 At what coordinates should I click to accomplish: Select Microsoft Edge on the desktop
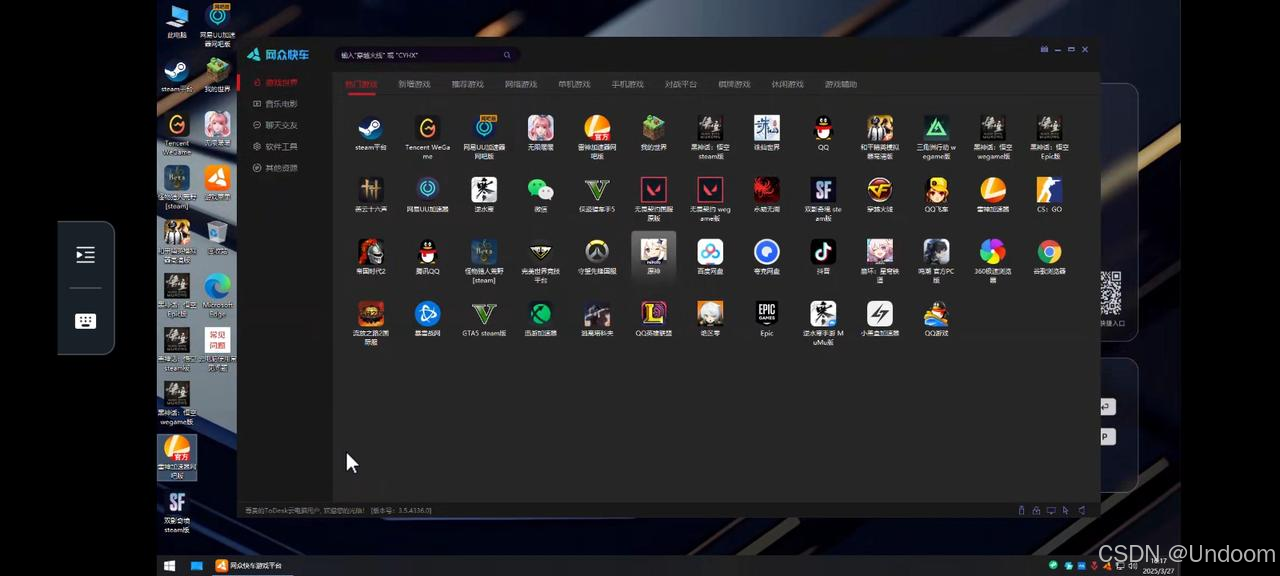point(217,295)
